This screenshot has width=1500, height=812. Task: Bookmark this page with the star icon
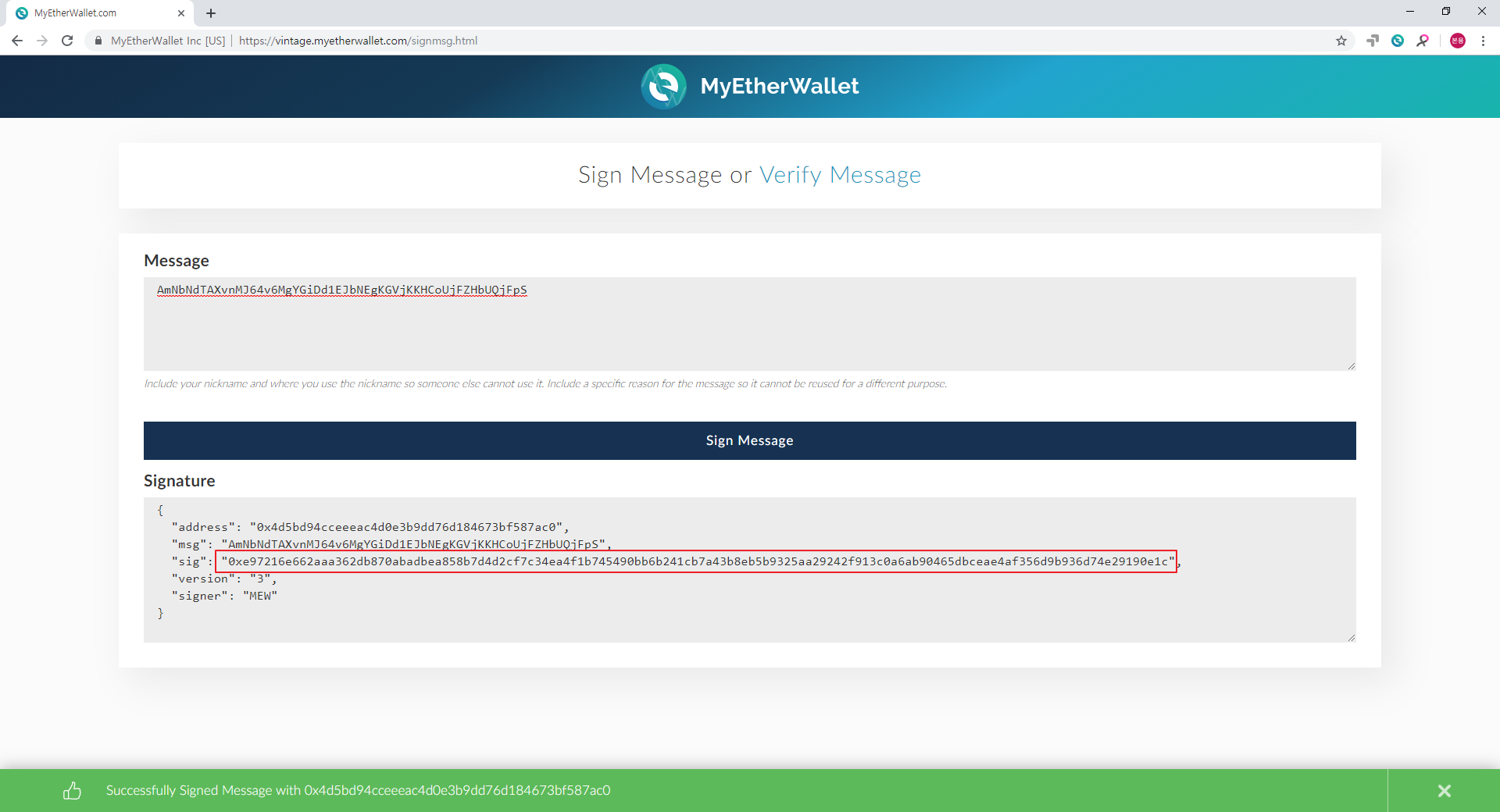1341,41
